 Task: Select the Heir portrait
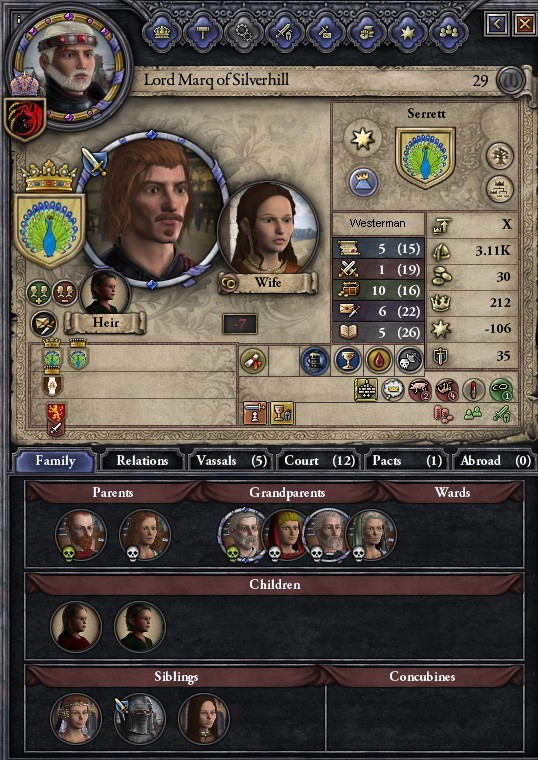[104, 292]
